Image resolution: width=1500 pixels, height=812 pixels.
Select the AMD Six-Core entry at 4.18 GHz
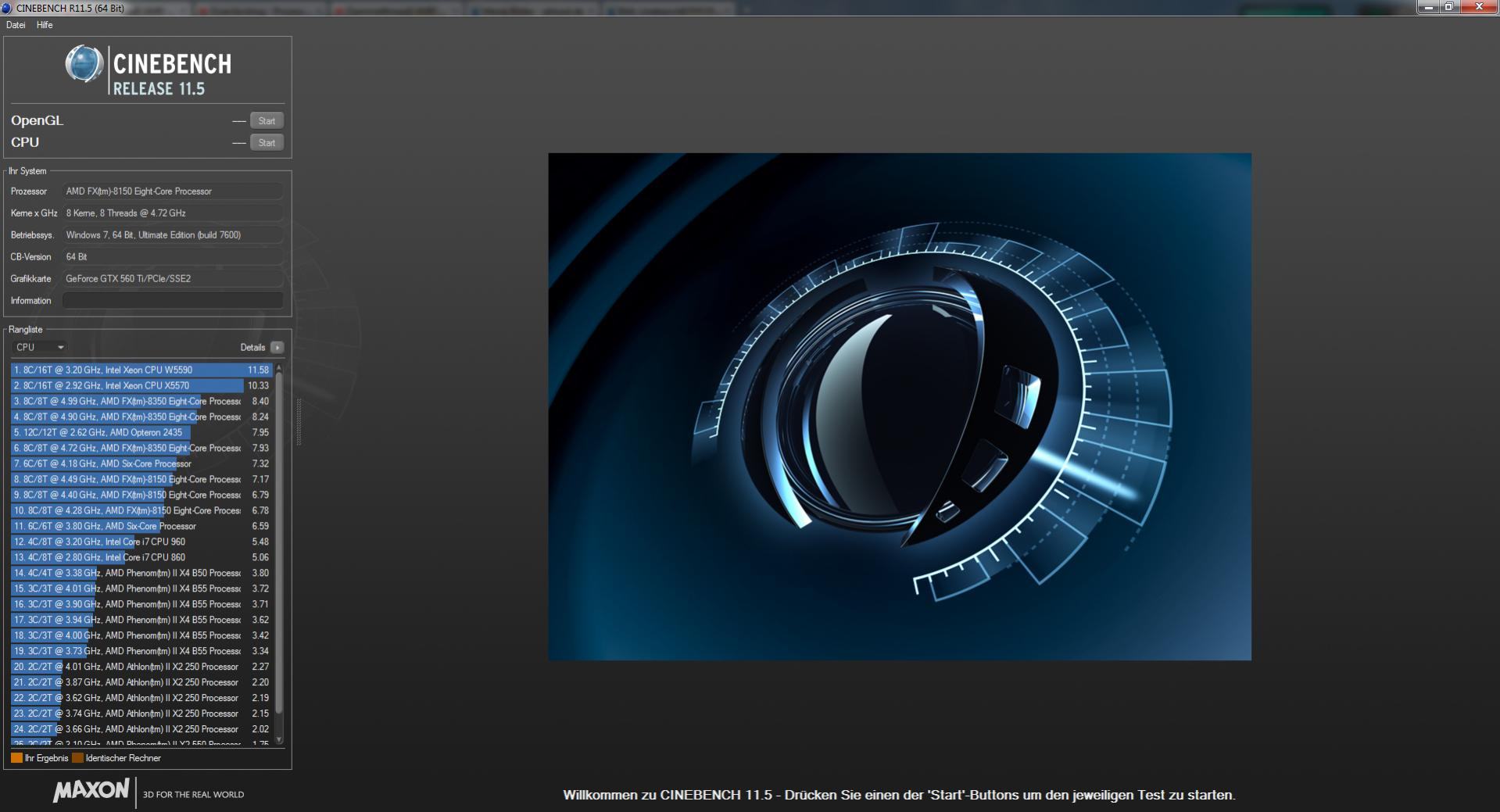pos(141,463)
